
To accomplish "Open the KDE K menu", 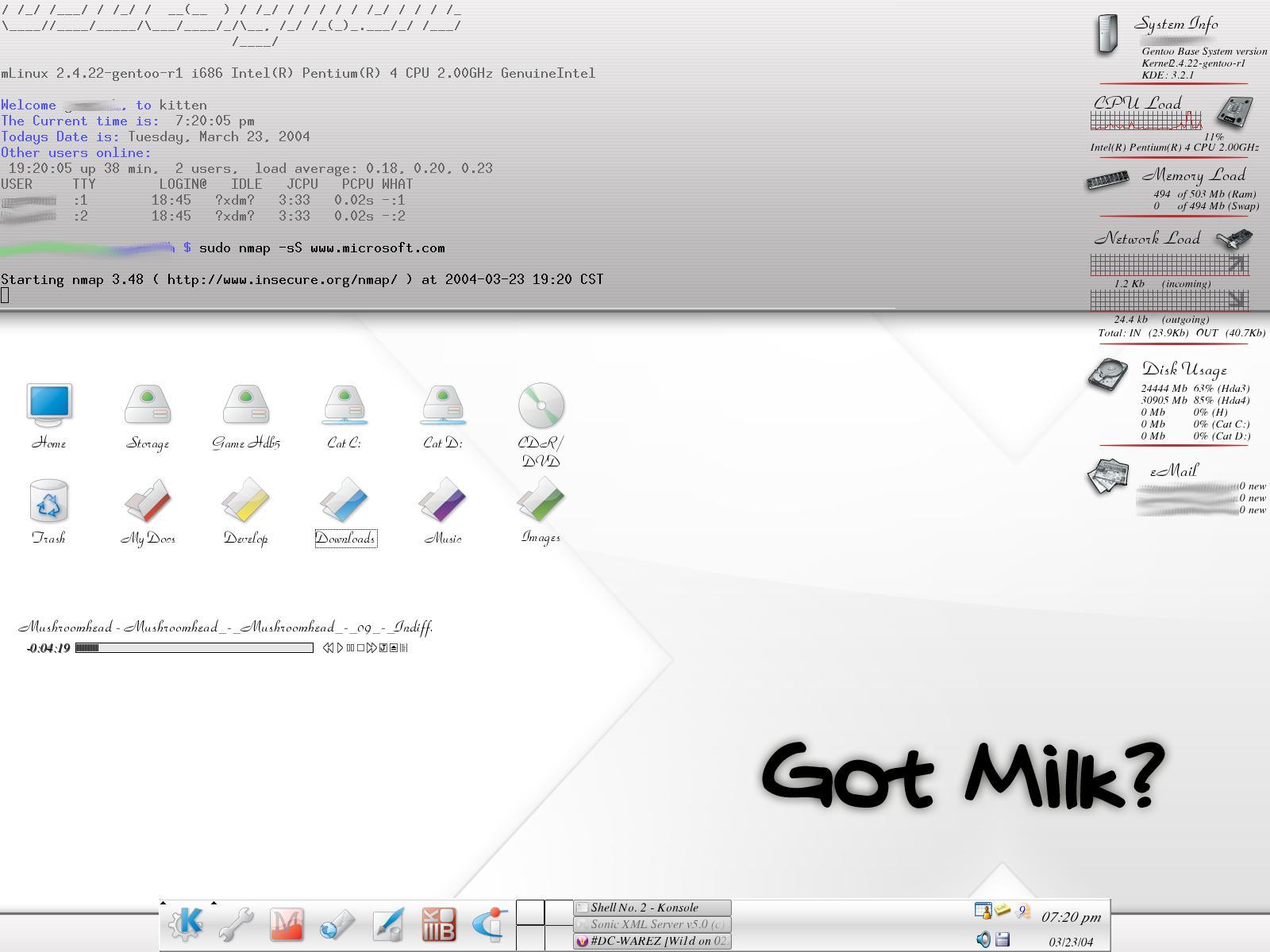I will point(186,924).
